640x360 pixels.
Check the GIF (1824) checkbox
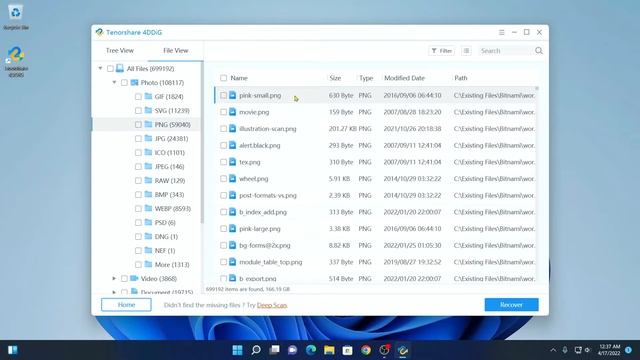138,96
